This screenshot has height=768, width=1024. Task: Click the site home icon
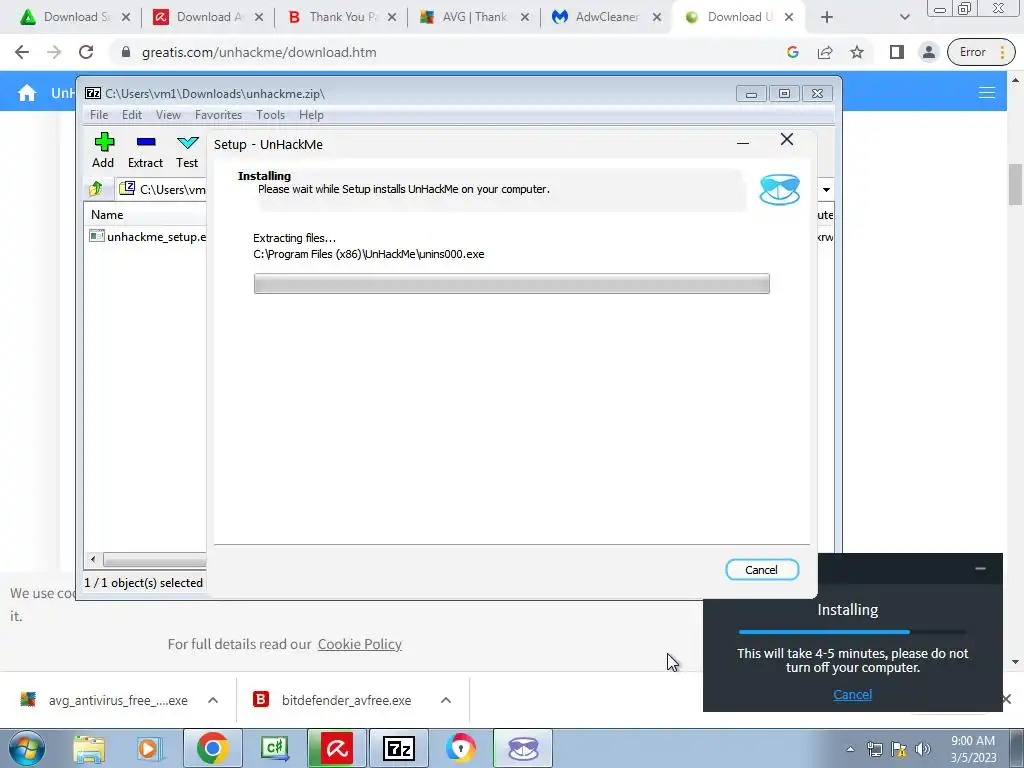tap(27, 93)
